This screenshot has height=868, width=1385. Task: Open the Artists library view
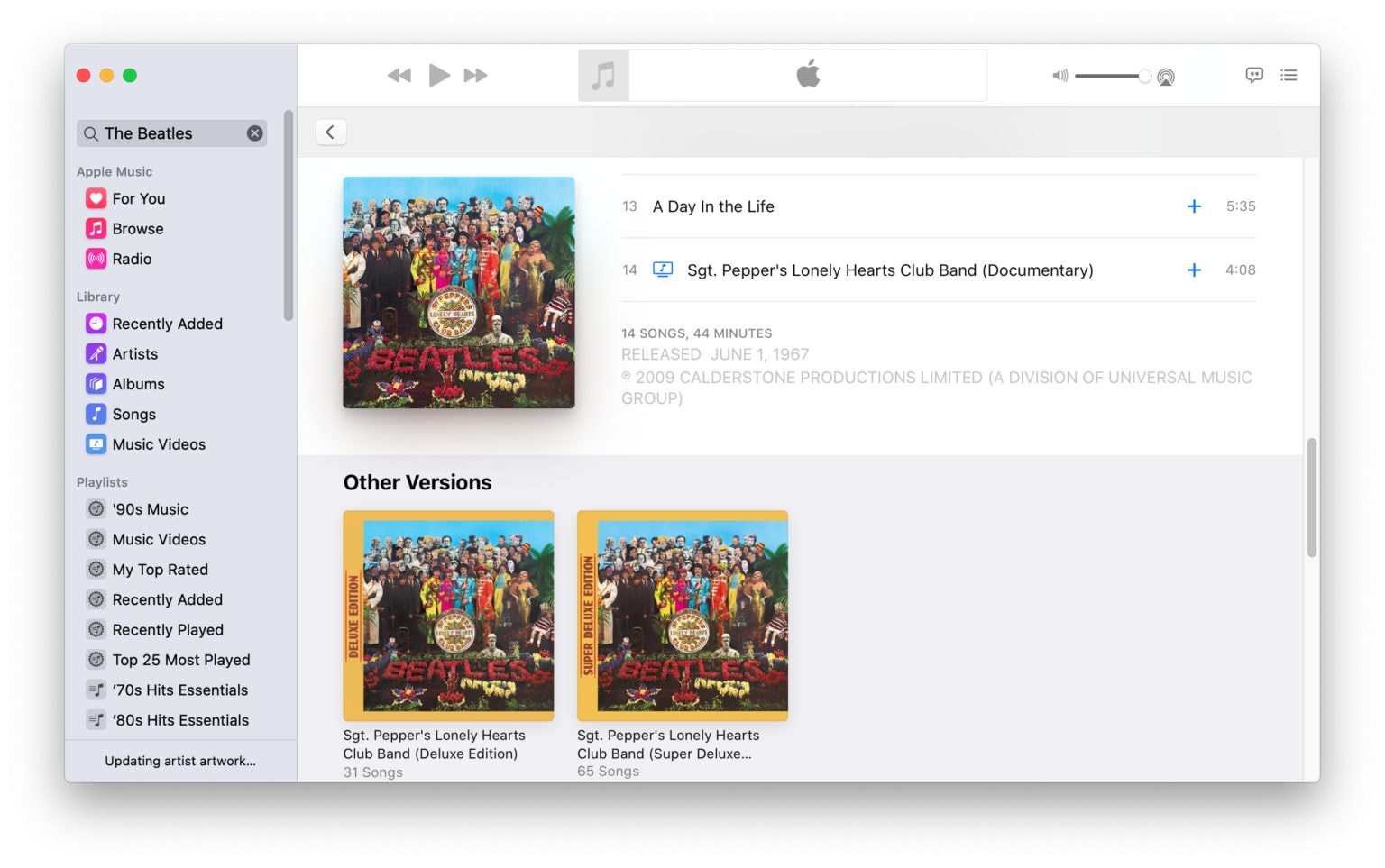tap(134, 354)
